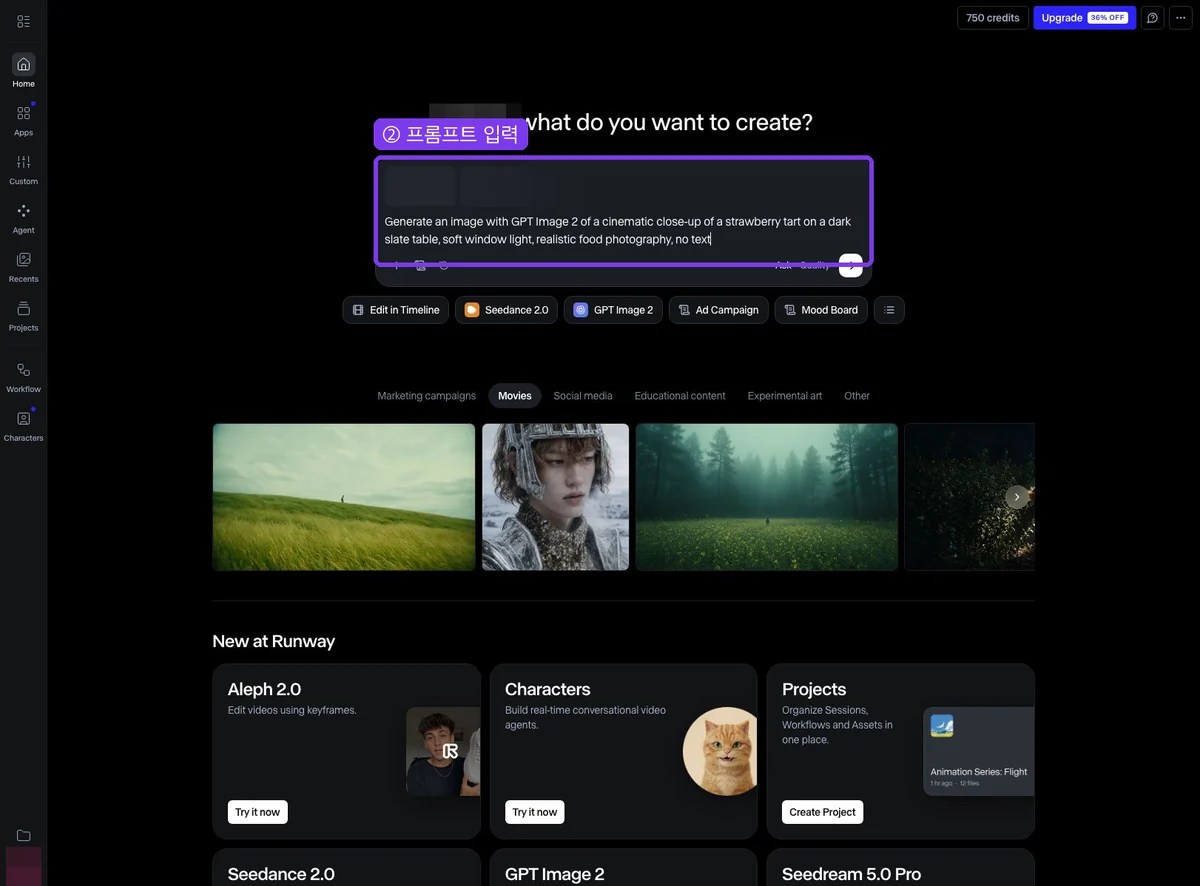Show next images with the carousel arrow
This screenshot has height=886, width=1200.
click(x=1017, y=497)
